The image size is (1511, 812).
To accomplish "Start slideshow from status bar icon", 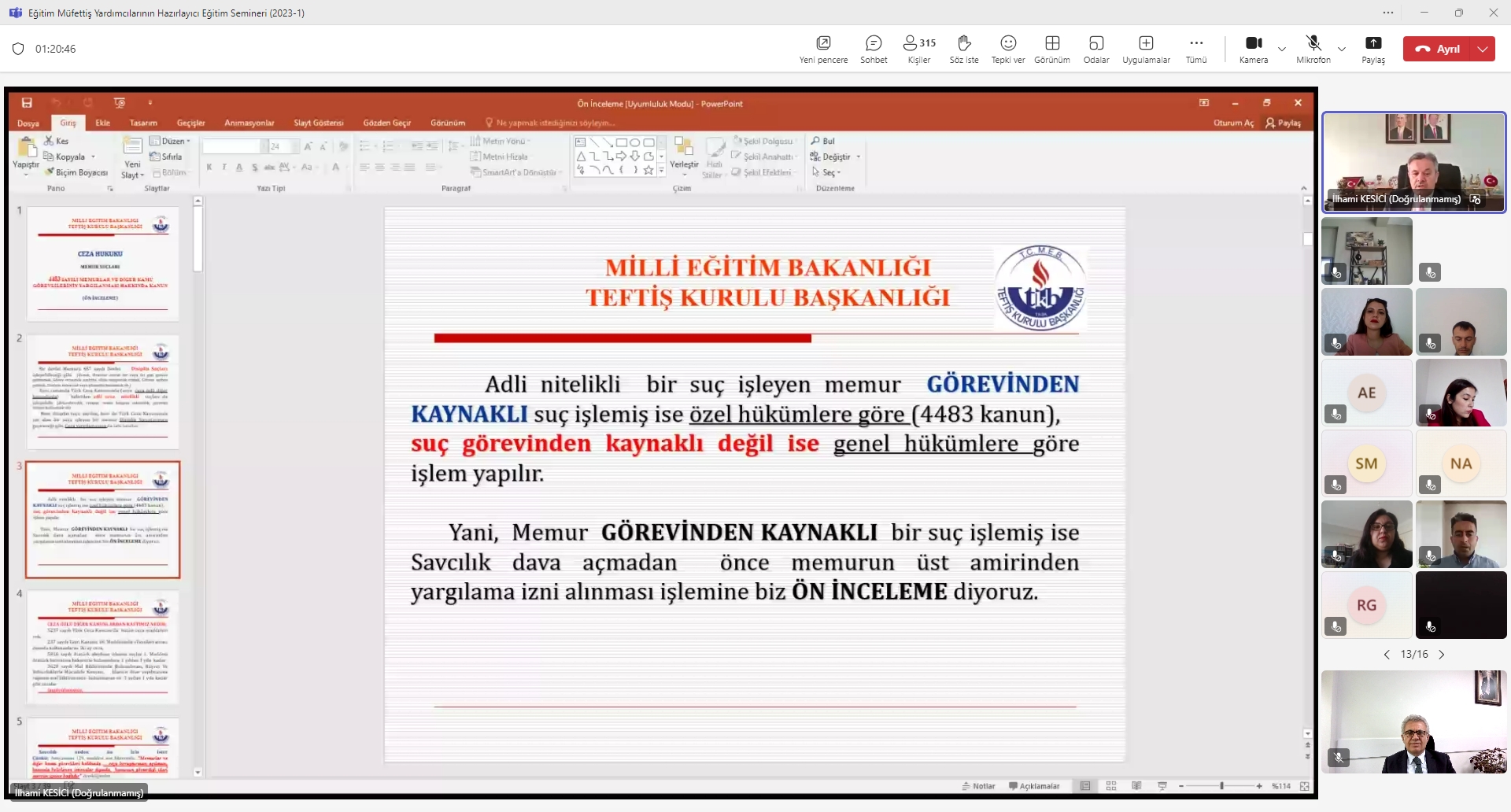I will coord(1162,786).
